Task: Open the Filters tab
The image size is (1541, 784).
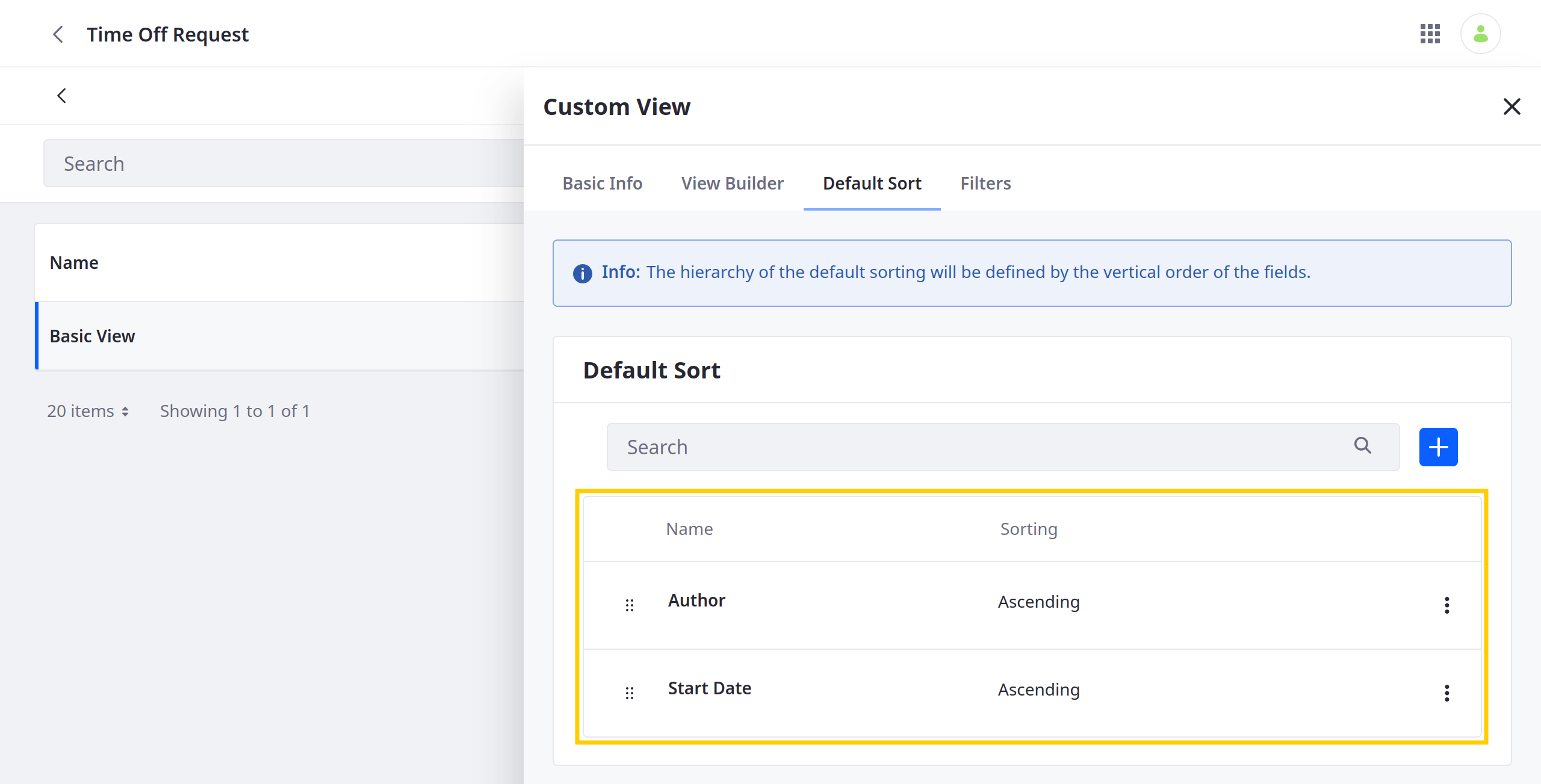Action: pyautogui.click(x=985, y=183)
